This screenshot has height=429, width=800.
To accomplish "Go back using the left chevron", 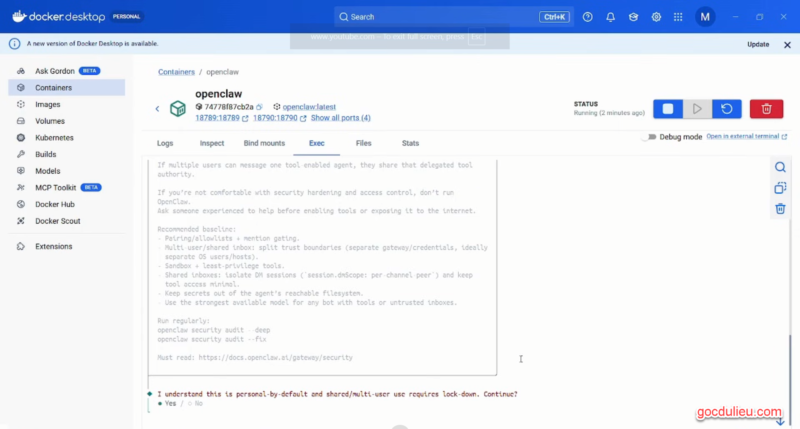I will click(157, 108).
